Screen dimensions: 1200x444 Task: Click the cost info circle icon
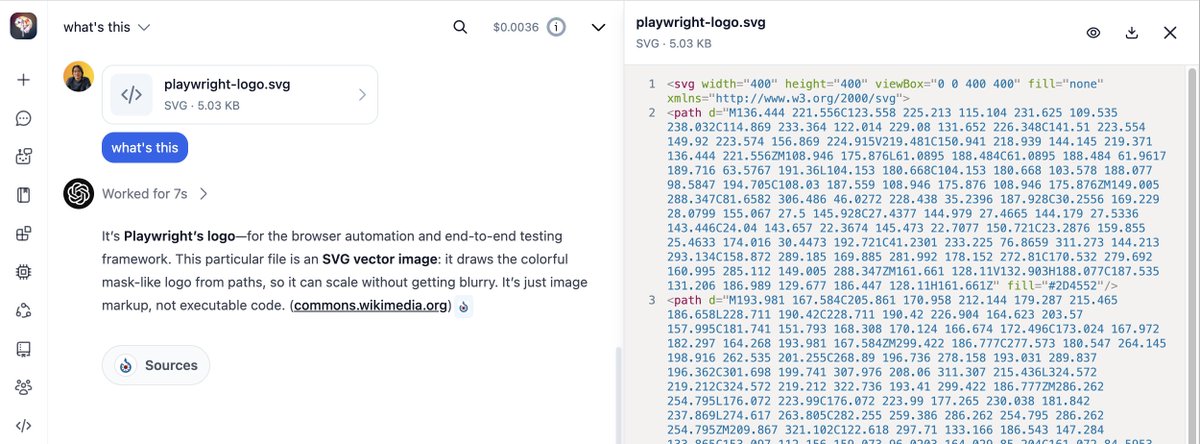coord(556,27)
